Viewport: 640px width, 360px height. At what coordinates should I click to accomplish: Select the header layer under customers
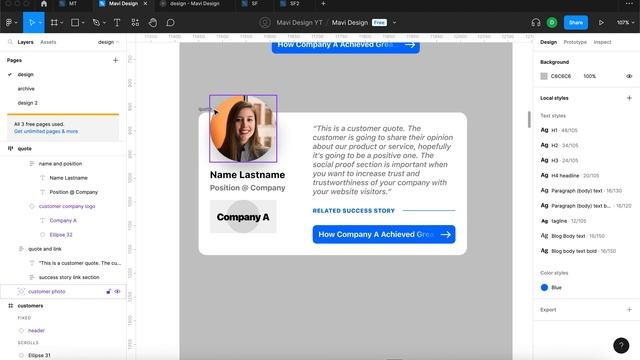tap(36, 331)
